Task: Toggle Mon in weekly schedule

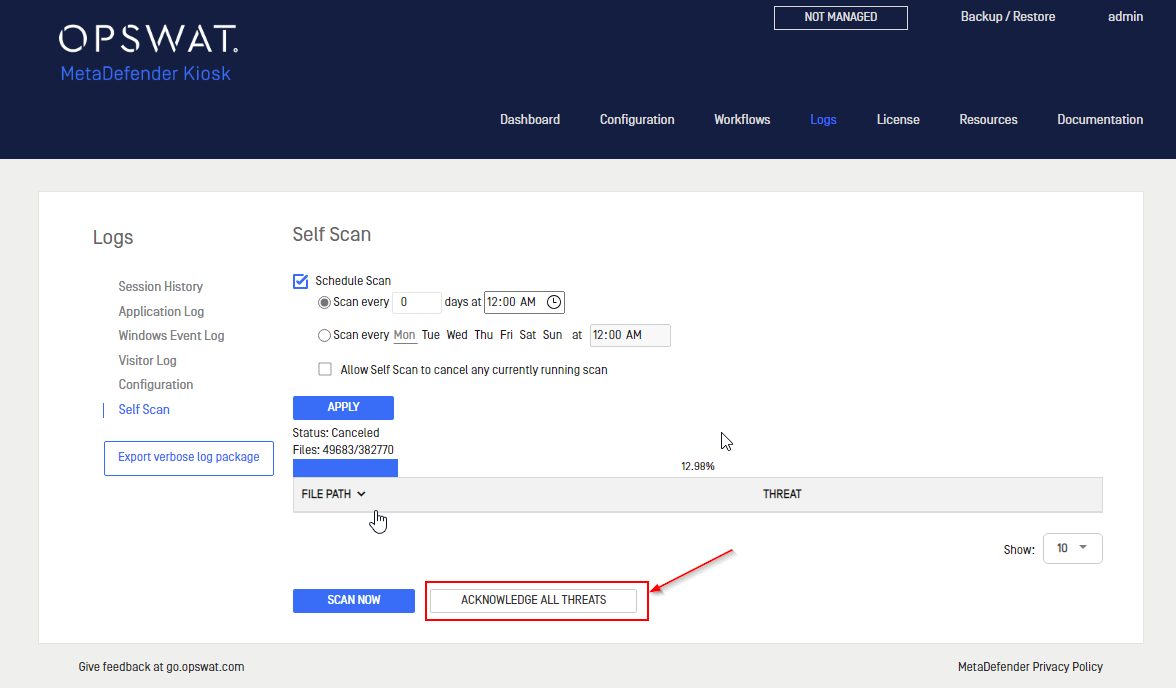Action: point(404,335)
